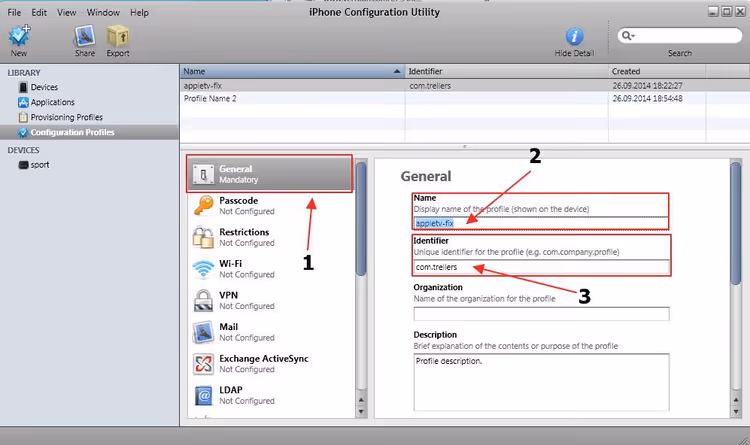Click the Configuration Profiles label

(72, 133)
